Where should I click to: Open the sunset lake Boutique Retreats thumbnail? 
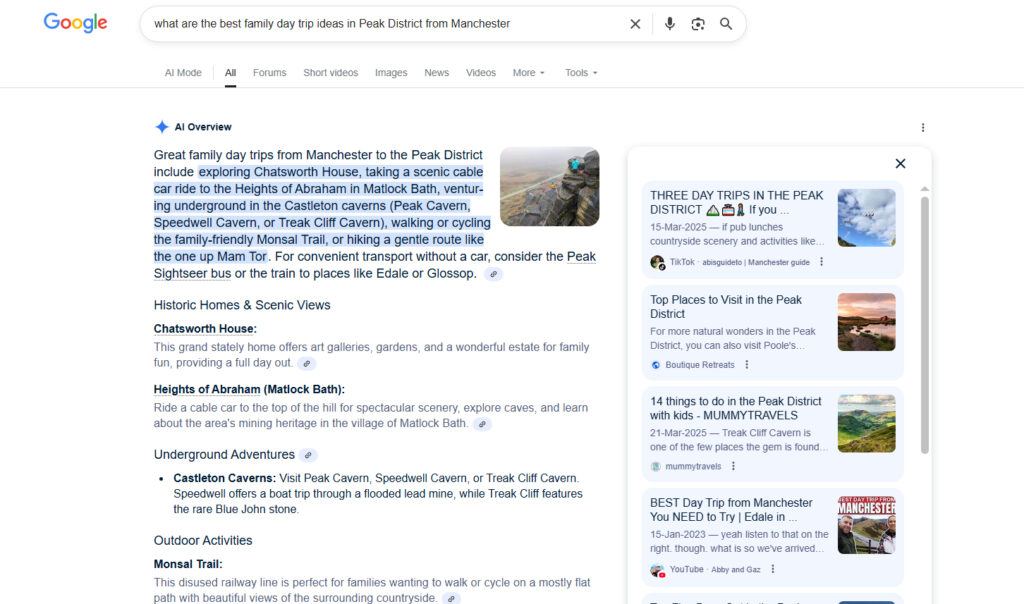[867, 322]
